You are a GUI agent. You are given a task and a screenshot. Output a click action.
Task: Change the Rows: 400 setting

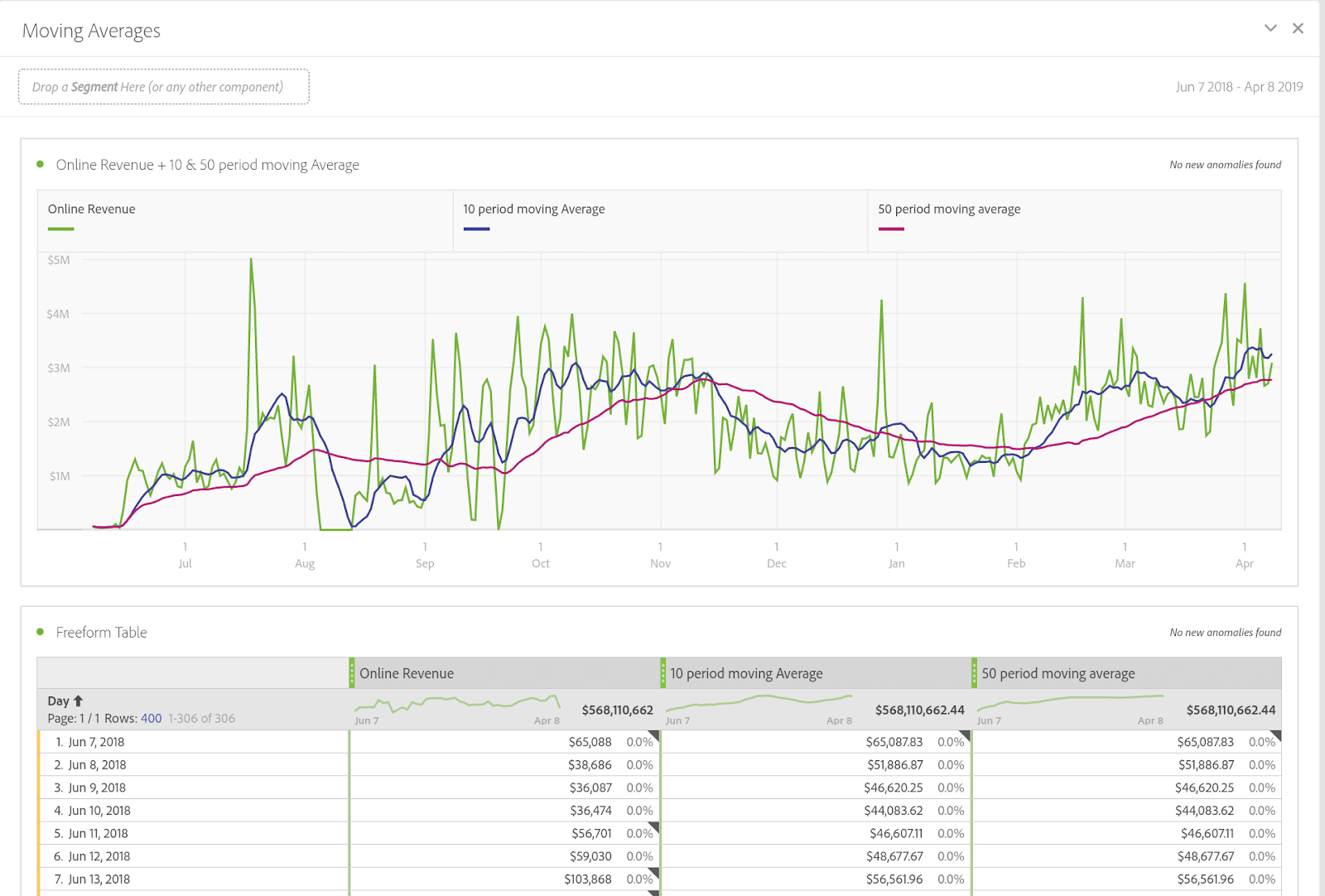pyautogui.click(x=152, y=718)
